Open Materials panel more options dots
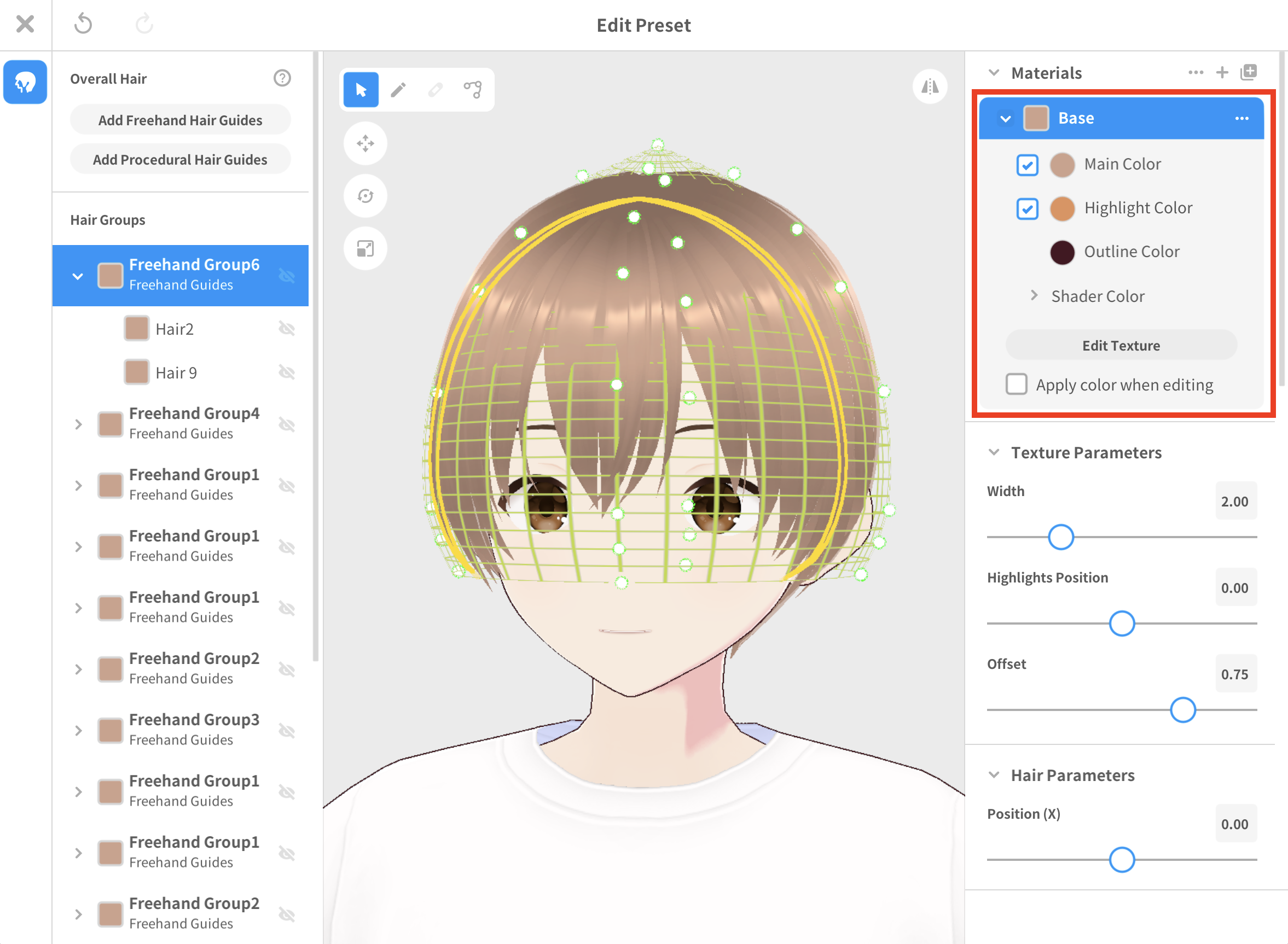This screenshot has height=944, width=1288. pyautogui.click(x=1196, y=73)
